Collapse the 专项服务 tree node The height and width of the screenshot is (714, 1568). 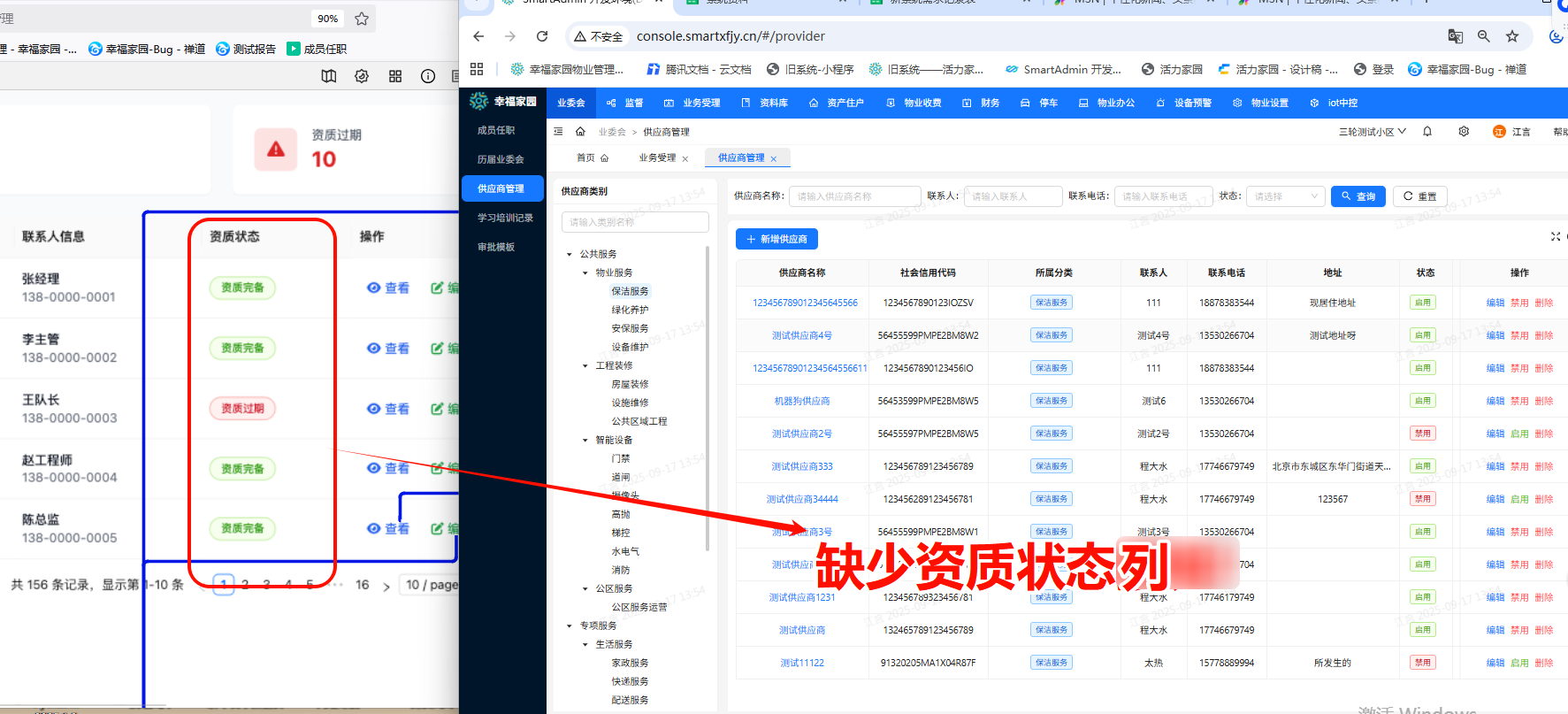click(570, 626)
